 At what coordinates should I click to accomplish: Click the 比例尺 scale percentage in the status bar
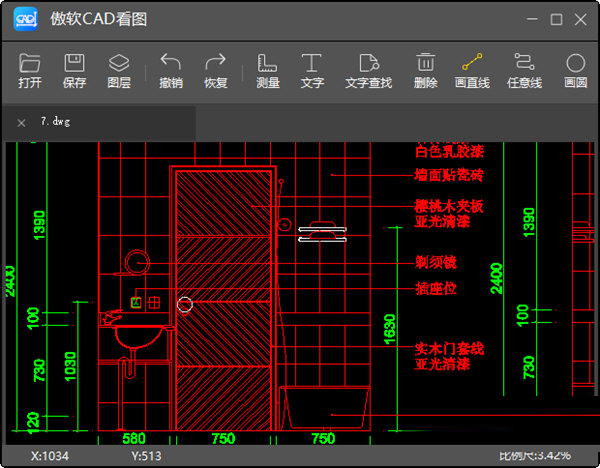click(535, 455)
